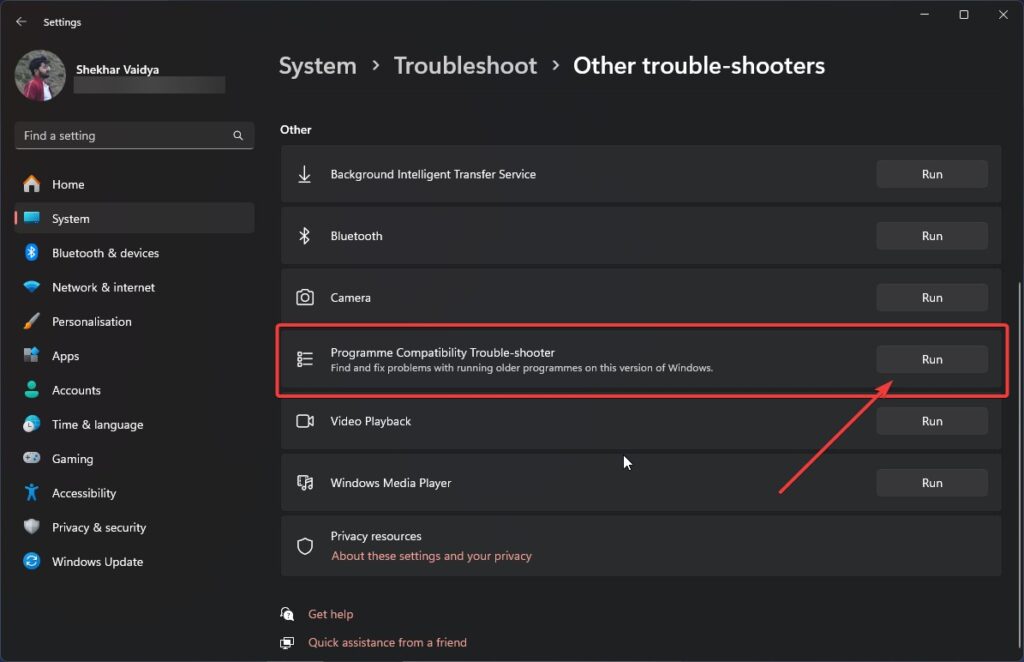1024x662 pixels.
Task: Click the Quick assistance monitor icon
Action: tap(287, 642)
